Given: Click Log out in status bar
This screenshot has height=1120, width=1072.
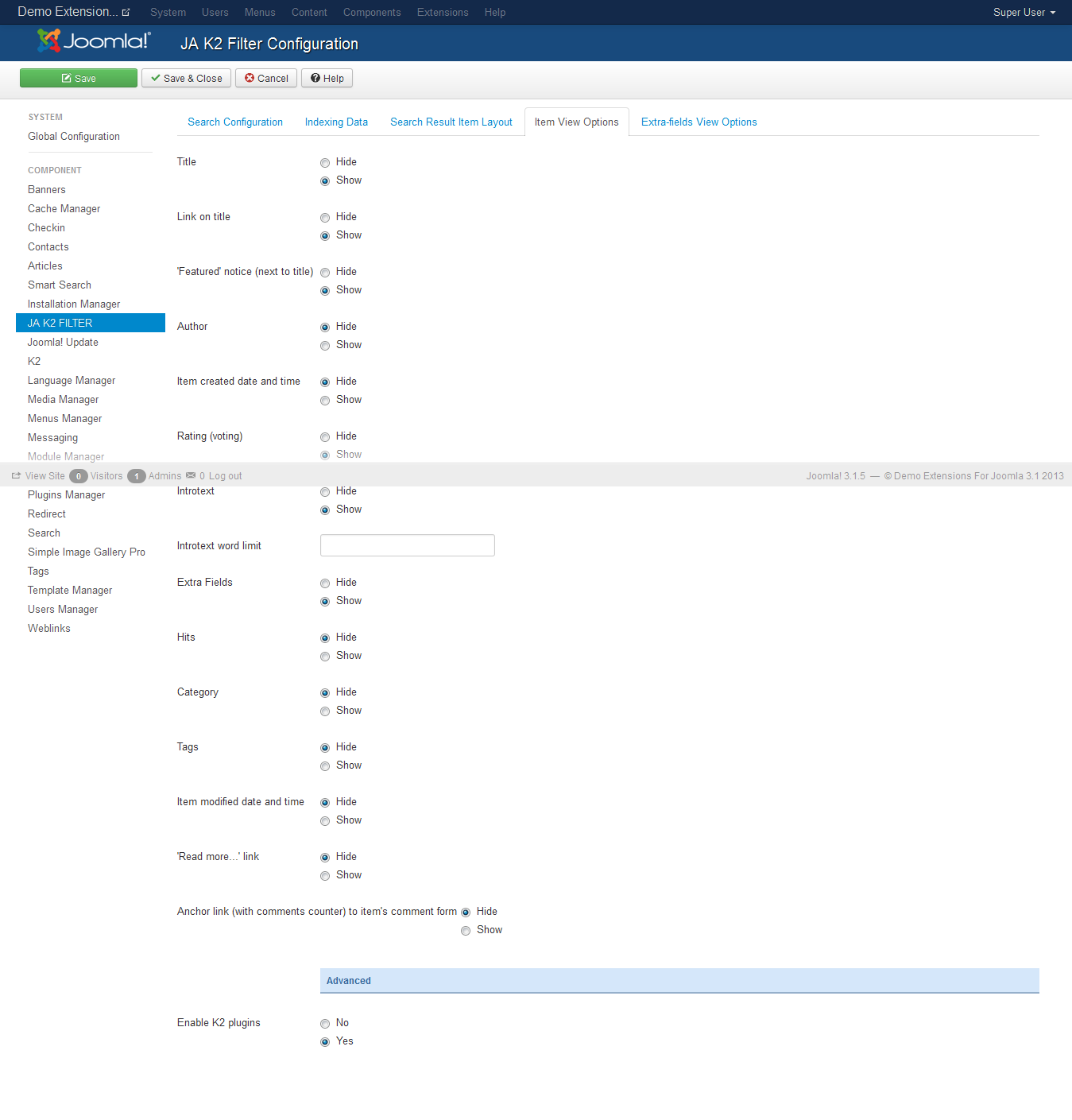Looking at the screenshot, I should point(226,476).
